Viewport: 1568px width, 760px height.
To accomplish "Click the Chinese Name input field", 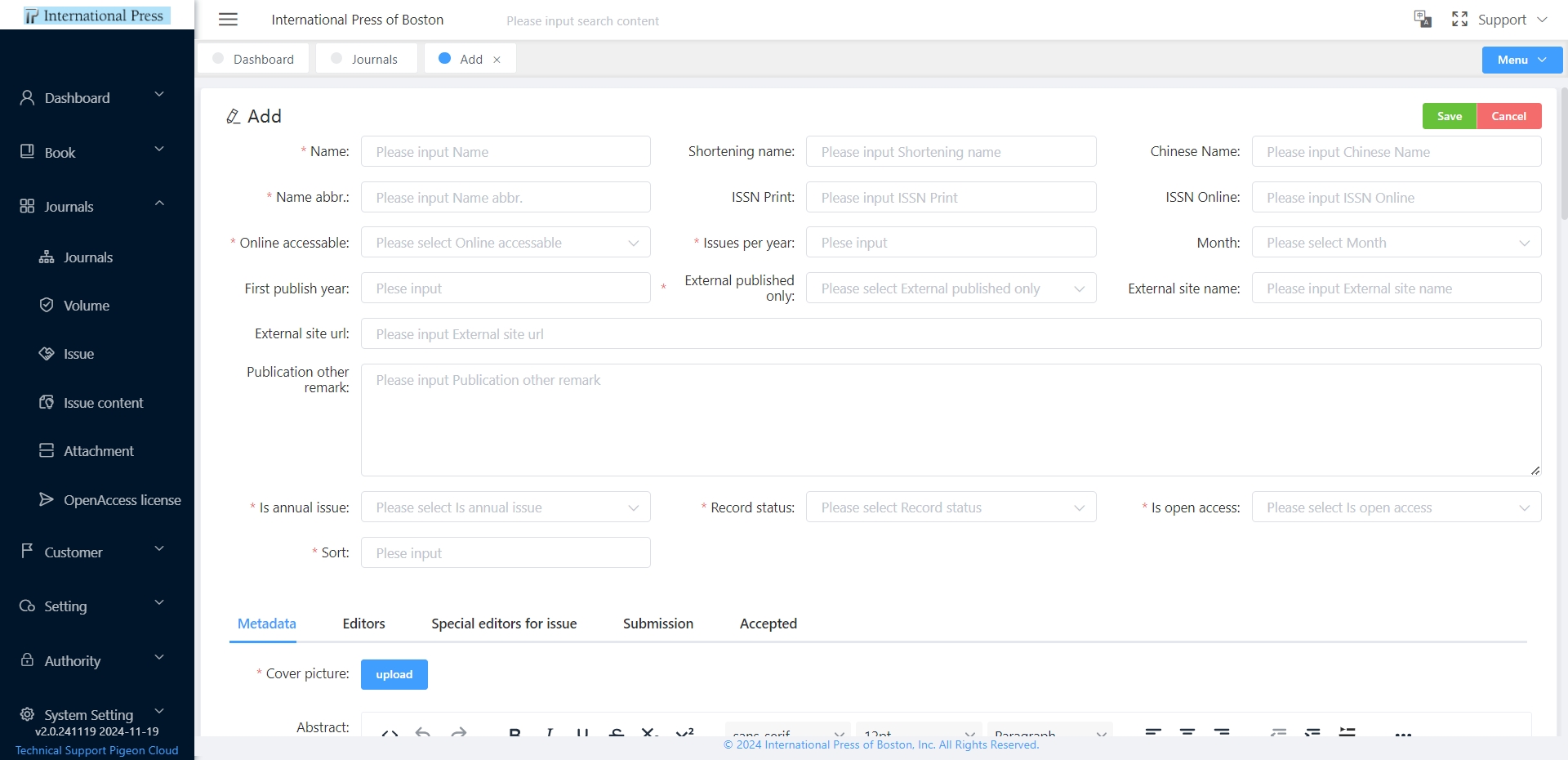I will (1396, 152).
